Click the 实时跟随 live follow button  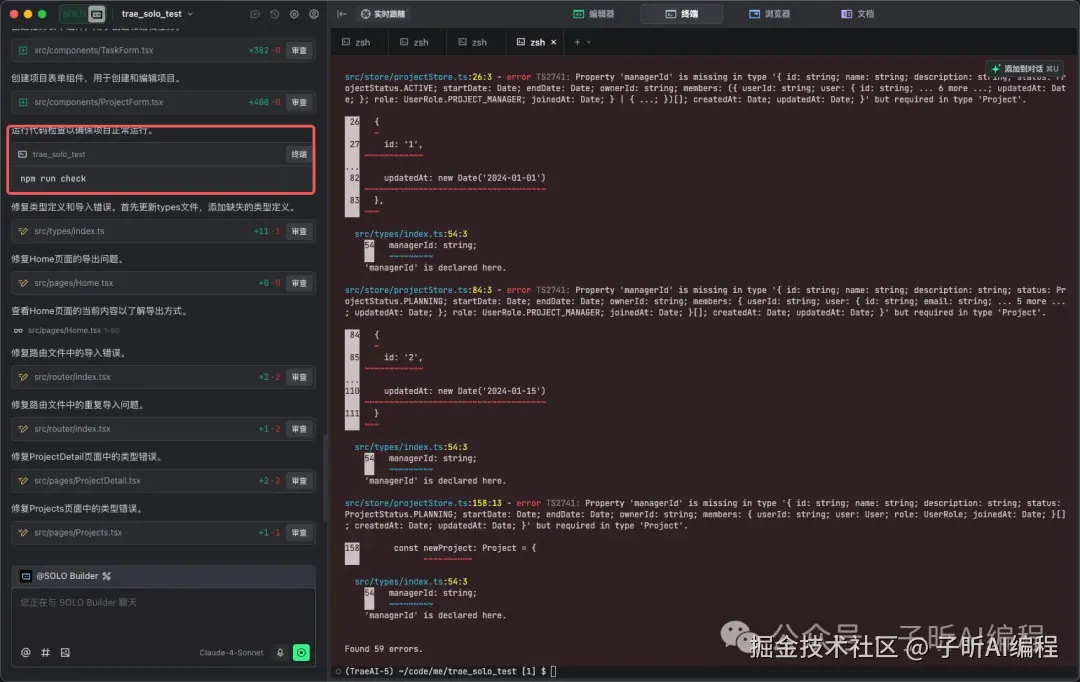(x=384, y=14)
